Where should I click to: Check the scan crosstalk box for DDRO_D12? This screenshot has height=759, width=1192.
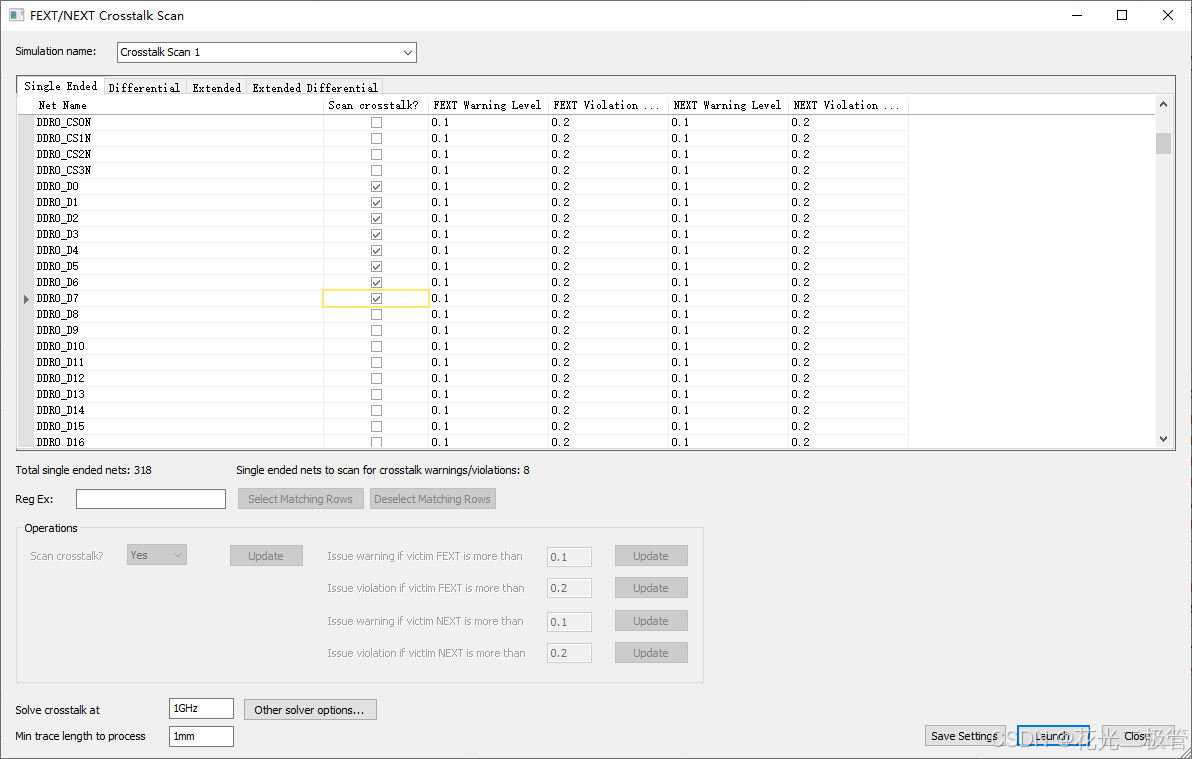coord(376,378)
